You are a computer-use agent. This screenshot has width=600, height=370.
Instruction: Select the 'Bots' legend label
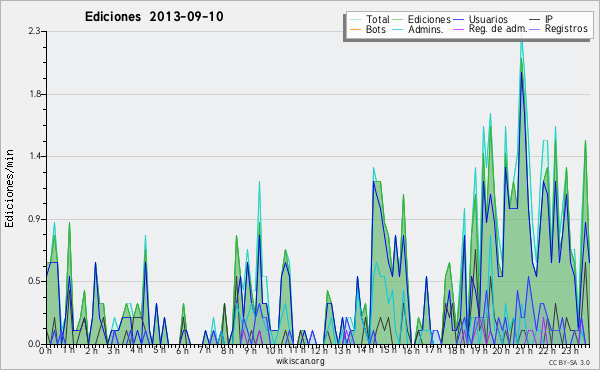(x=376, y=29)
